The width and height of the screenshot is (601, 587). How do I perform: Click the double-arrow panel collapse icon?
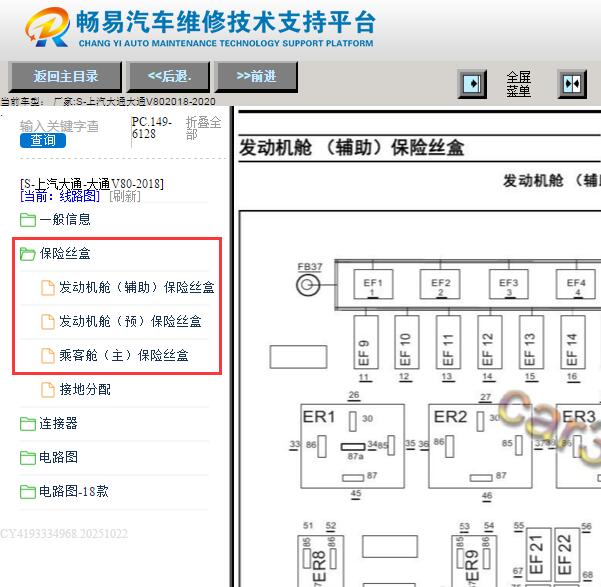tap(572, 84)
